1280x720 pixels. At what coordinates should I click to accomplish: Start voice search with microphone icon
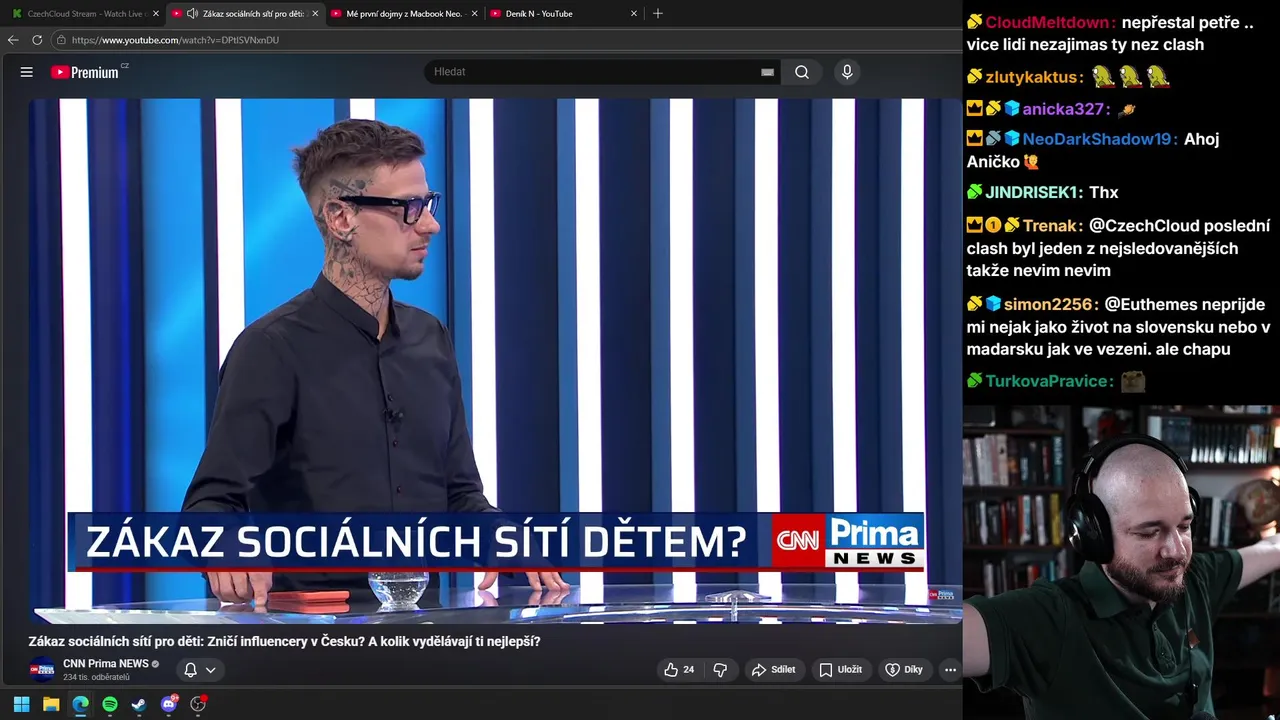(x=847, y=72)
